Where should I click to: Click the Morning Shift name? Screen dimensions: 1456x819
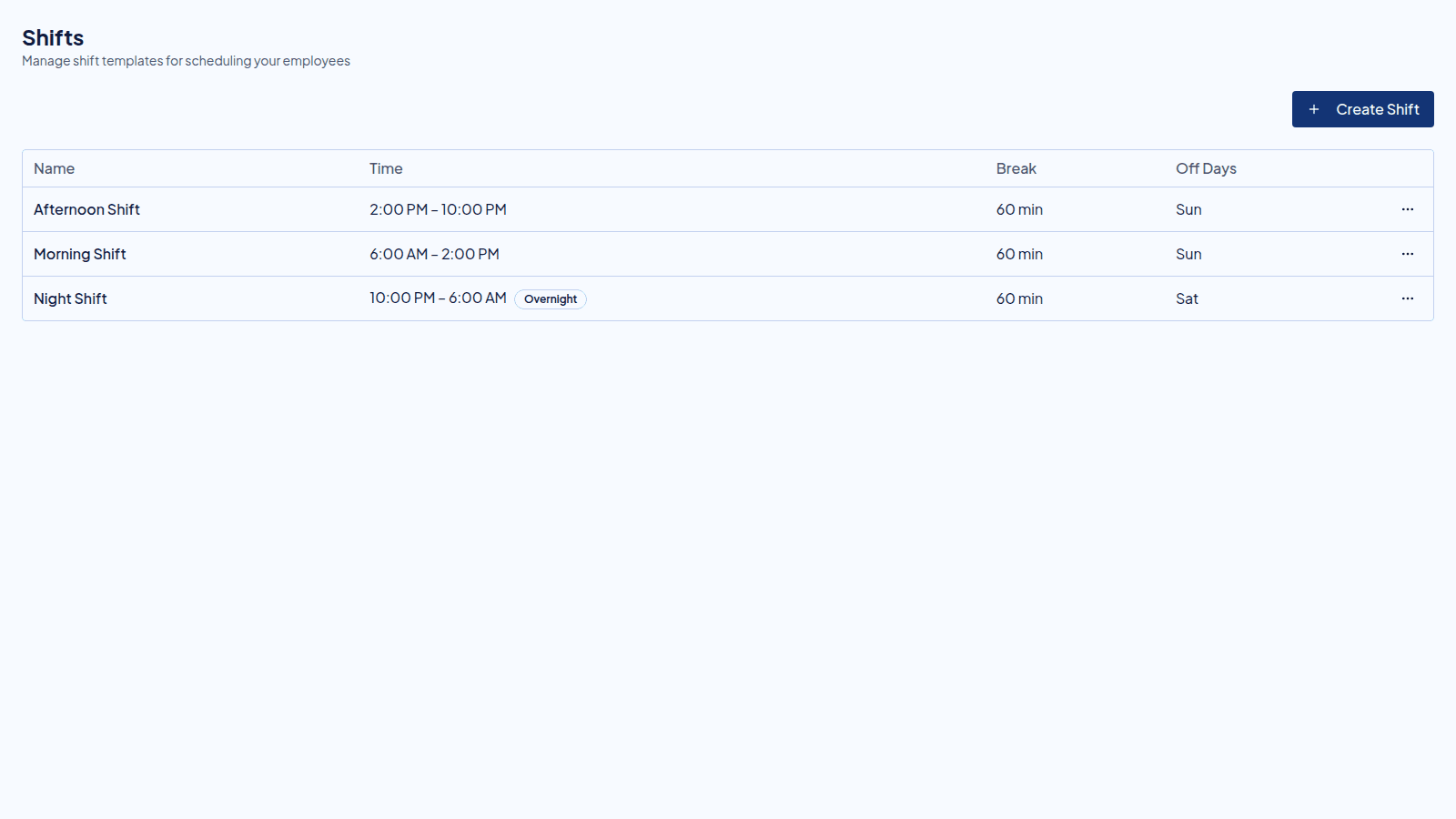[80, 254]
